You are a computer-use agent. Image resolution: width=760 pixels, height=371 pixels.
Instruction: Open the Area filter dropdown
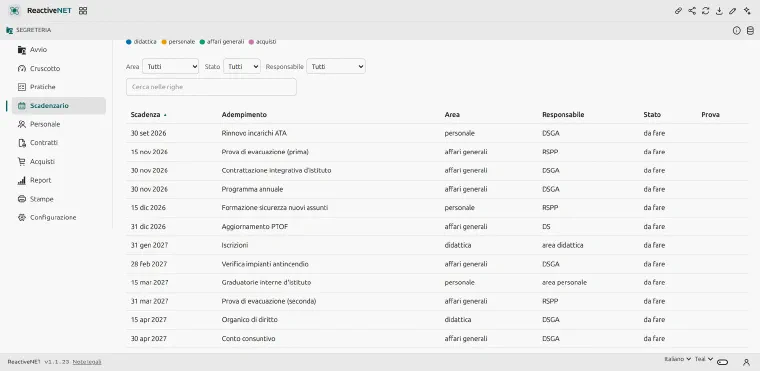click(170, 66)
